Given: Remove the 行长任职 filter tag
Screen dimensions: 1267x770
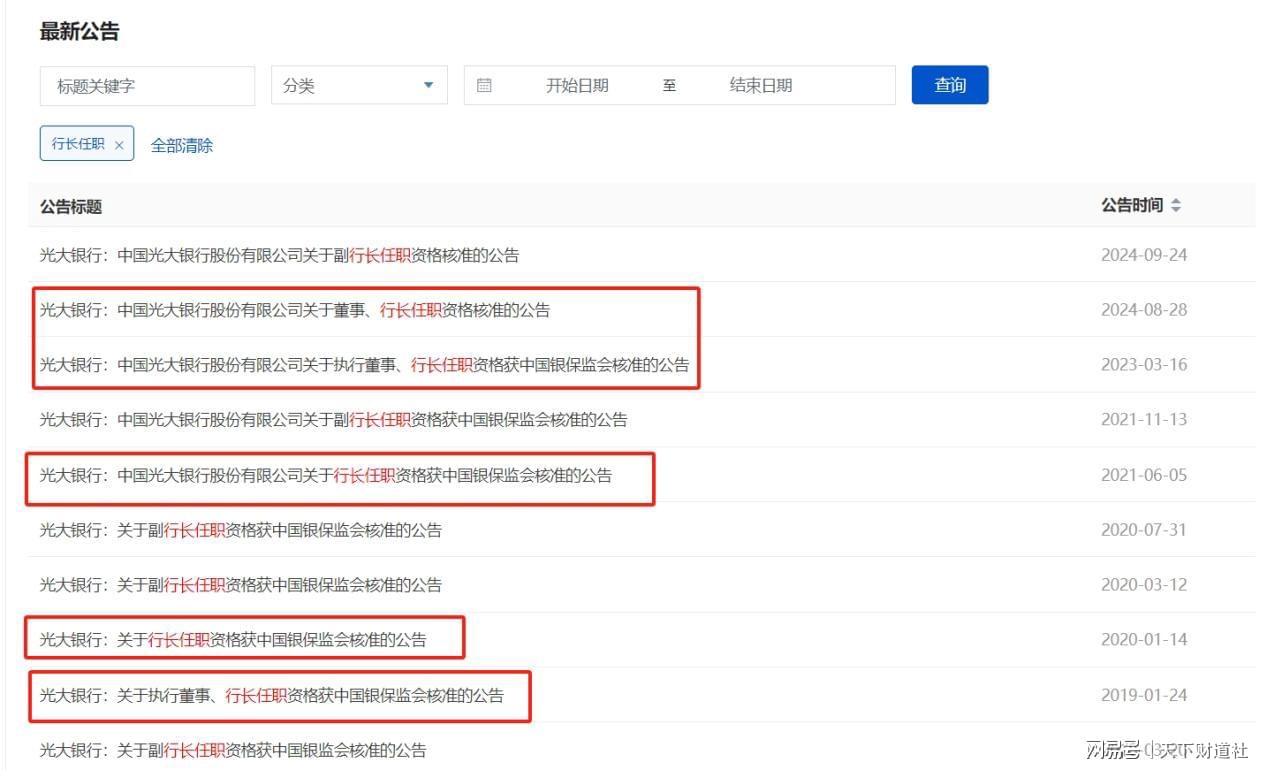Looking at the screenshot, I should (x=119, y=145).
